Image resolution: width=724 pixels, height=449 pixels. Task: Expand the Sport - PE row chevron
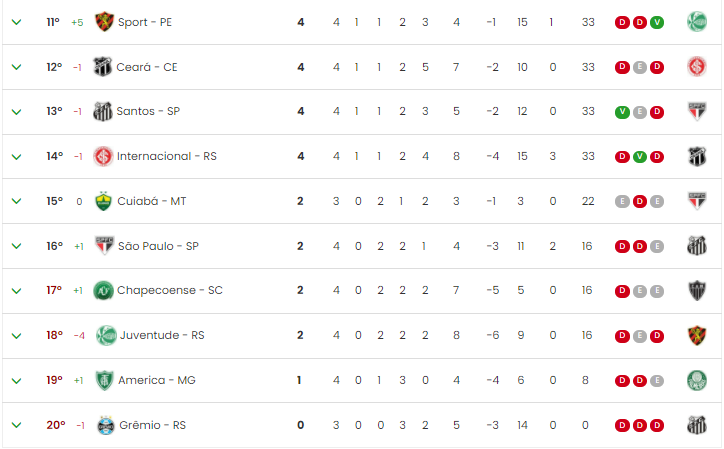tap(16, 22)
